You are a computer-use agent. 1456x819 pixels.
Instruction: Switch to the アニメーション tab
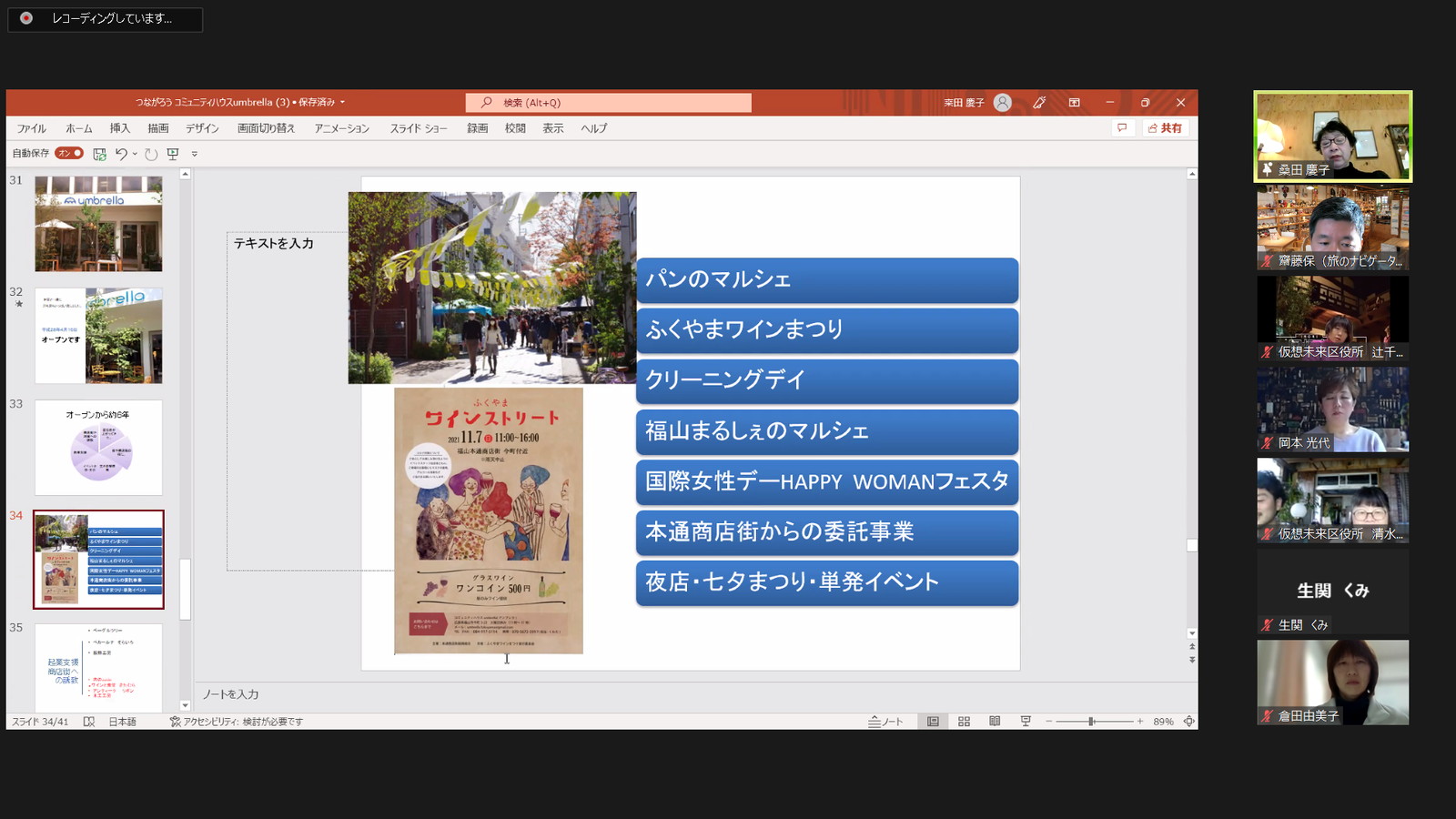341,128
